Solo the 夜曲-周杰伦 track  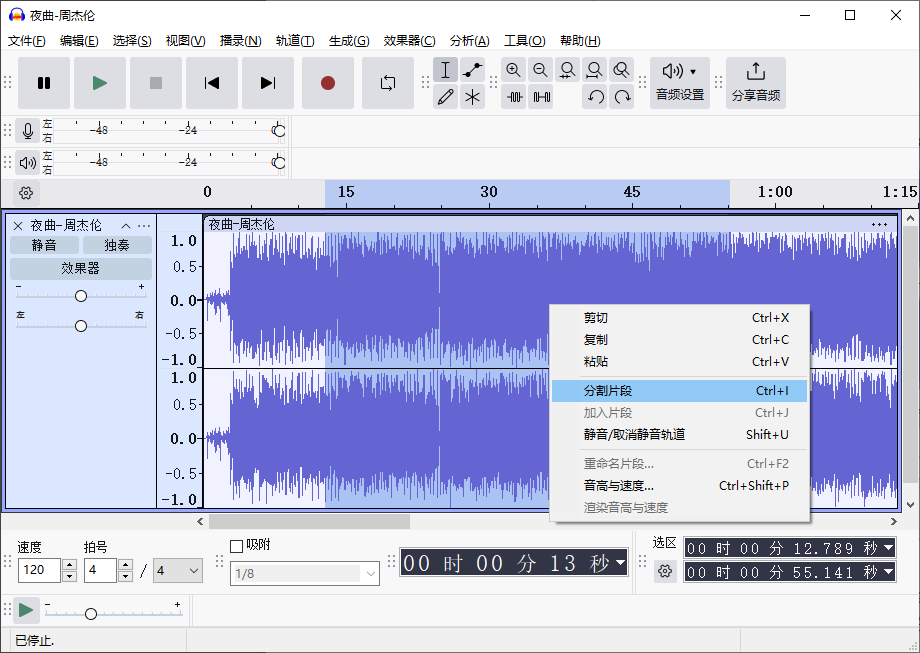(116, 244)
